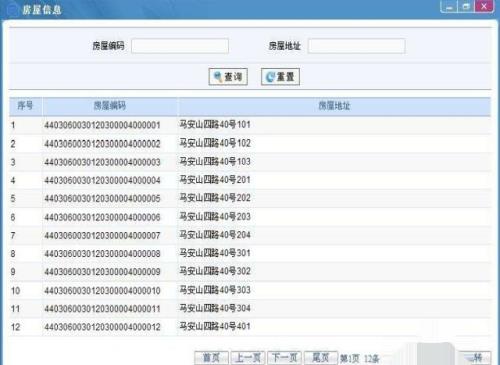
Task: Close the 房屋信息 window
Action: click(x=484, y=7)
